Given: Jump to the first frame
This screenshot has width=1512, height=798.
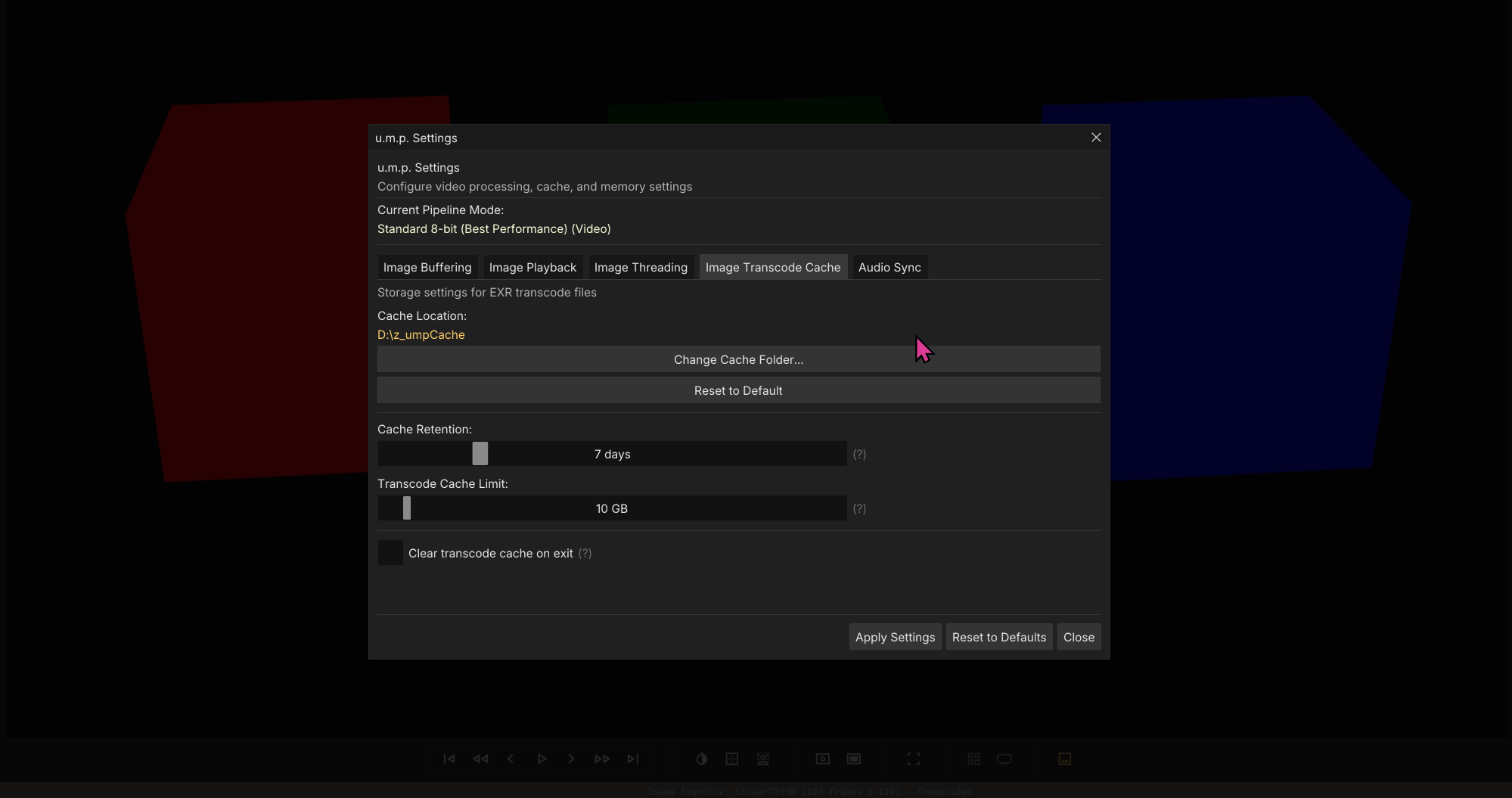Looking at the screenshot, I should click(449, 759).
